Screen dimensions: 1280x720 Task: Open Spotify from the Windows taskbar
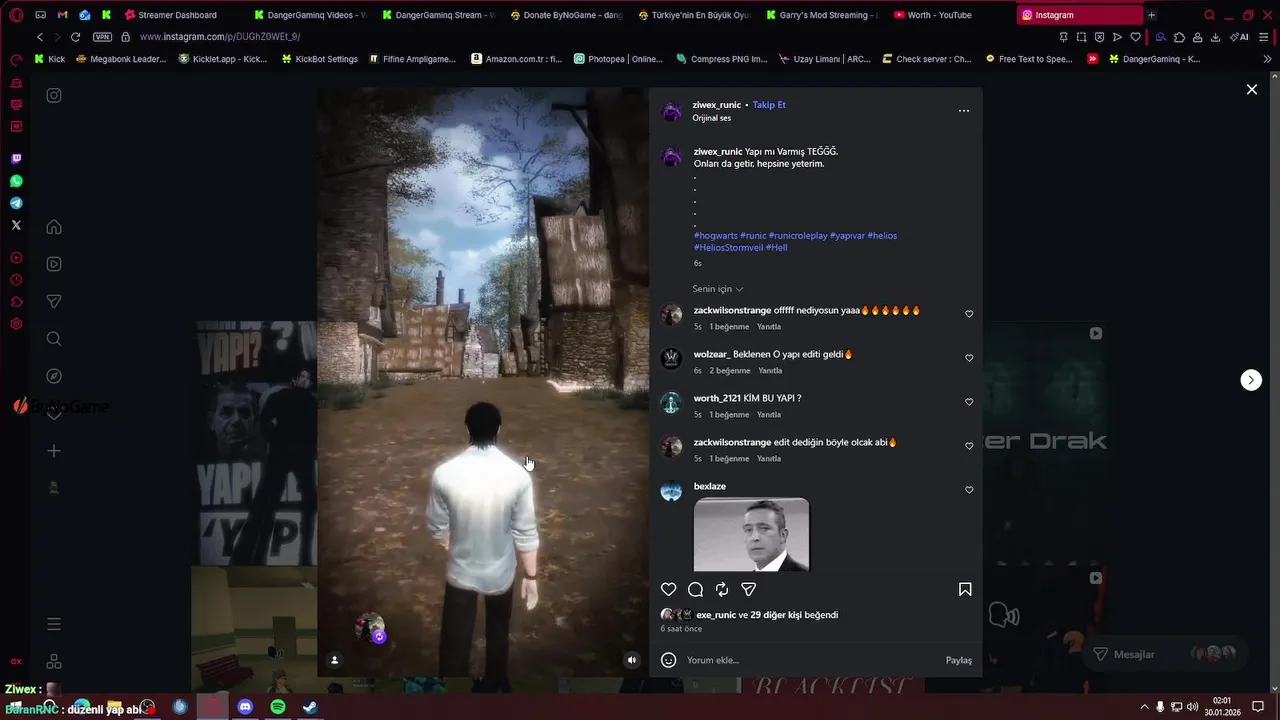click(x=278, y=707)
